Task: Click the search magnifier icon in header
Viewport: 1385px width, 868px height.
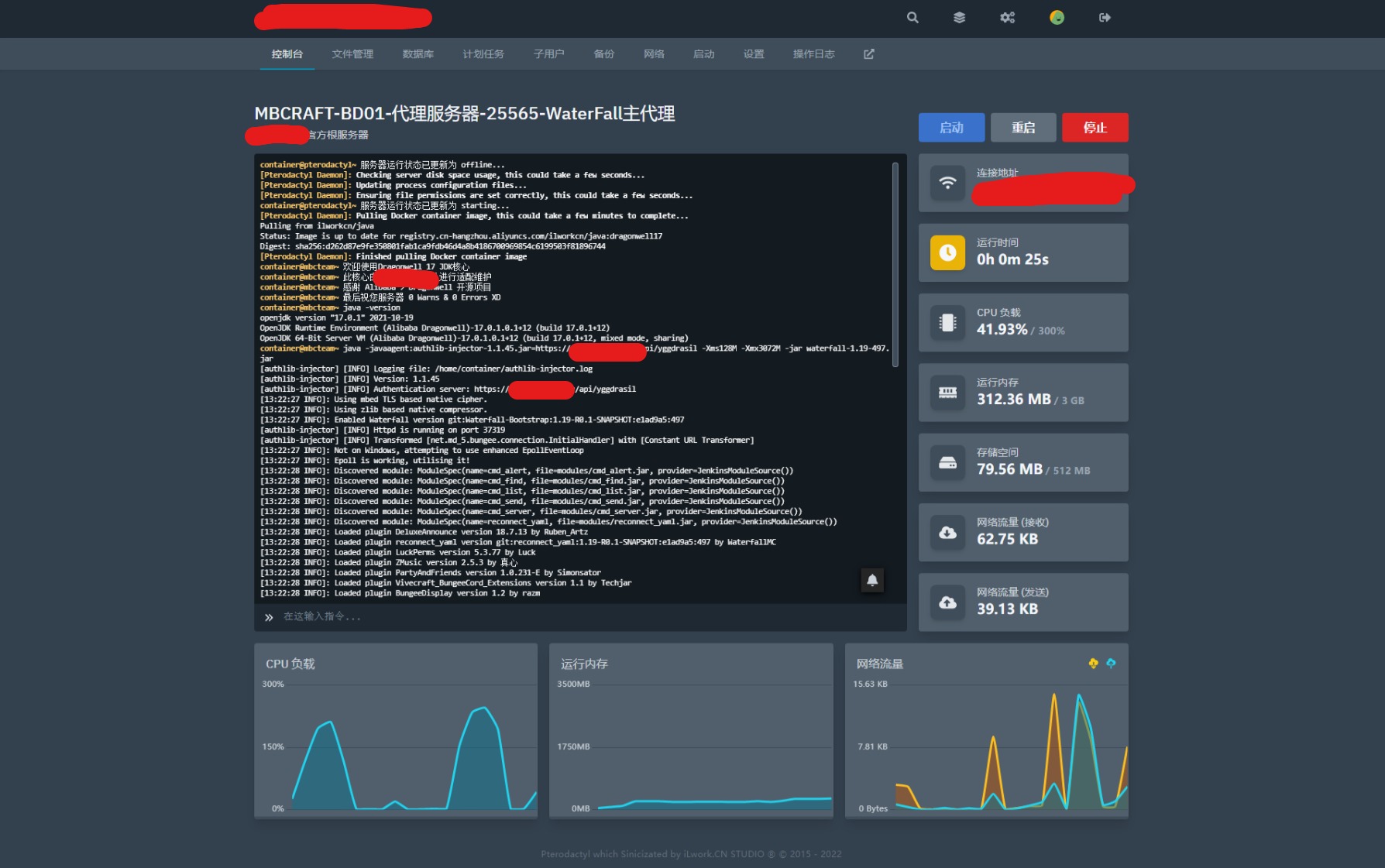Action: point(912,18)
